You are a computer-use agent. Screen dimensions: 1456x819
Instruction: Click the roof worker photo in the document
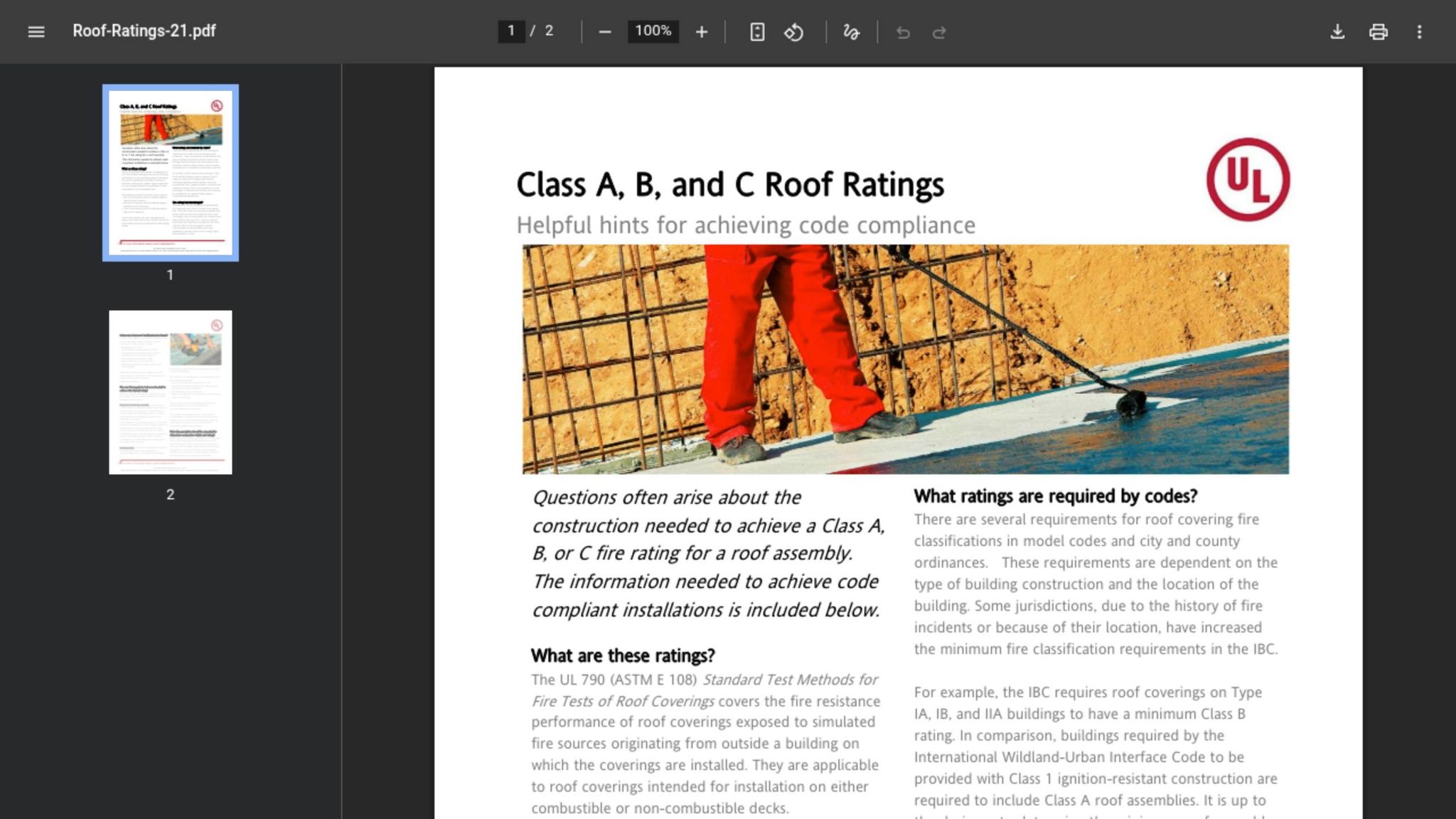pyautogui.click(x=906, y=360)
